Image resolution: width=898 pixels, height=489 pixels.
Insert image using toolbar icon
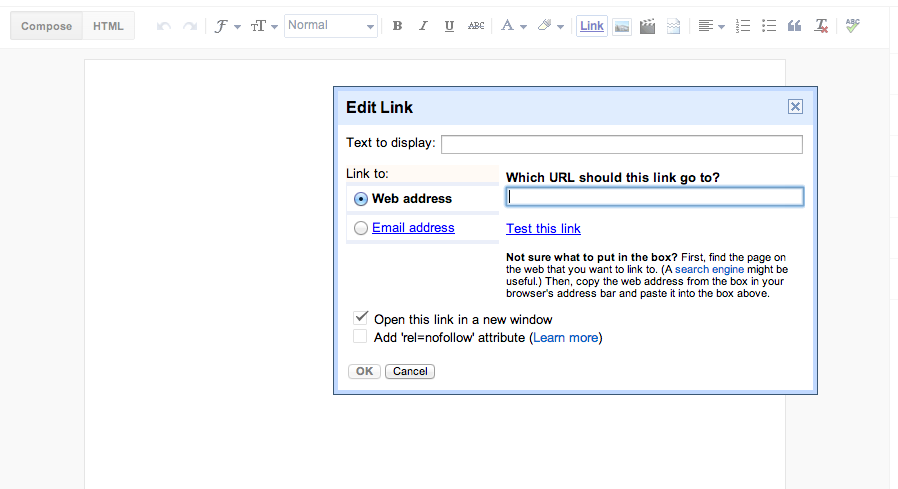click(621, 26)
